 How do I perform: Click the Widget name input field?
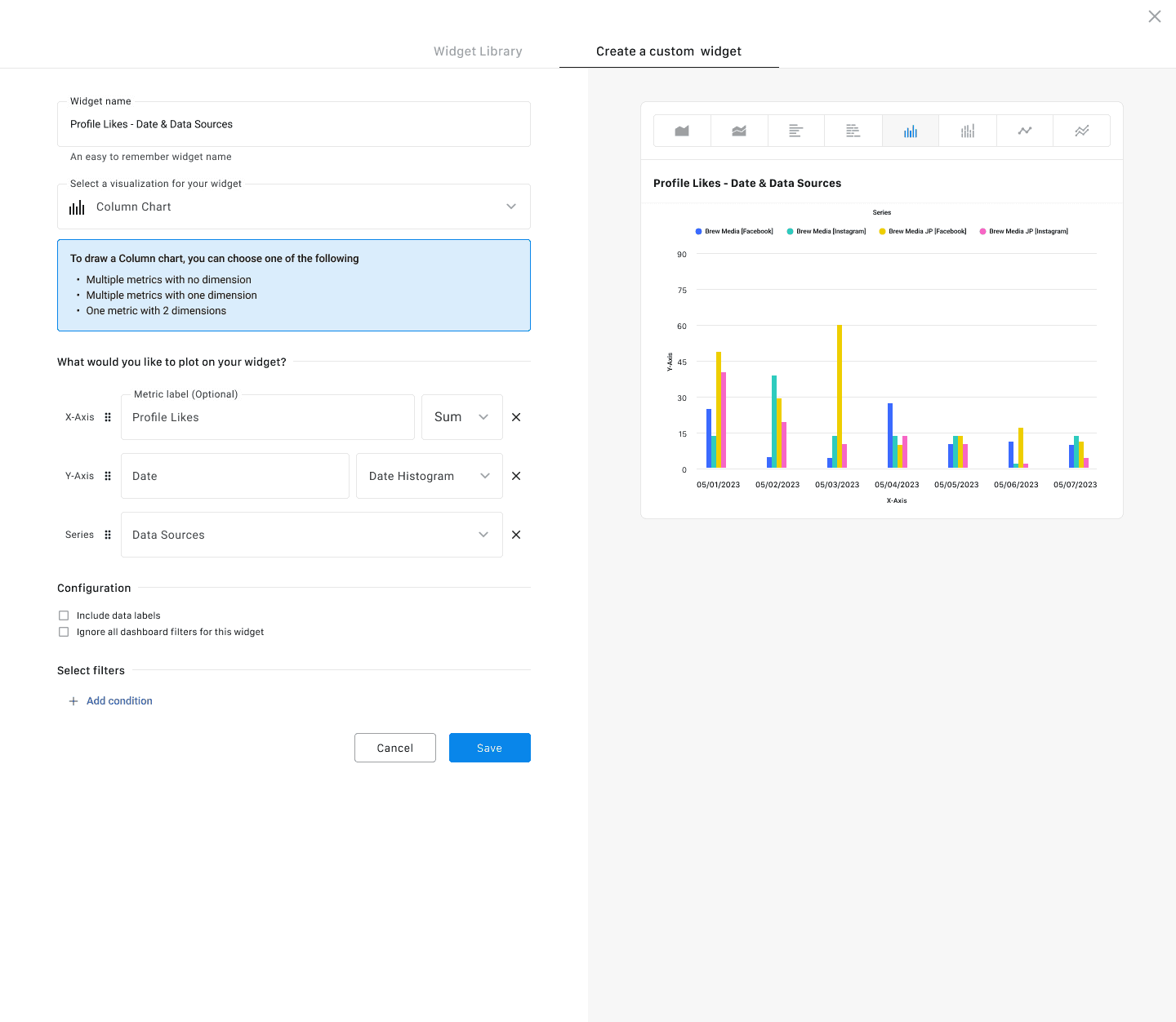click(294, 124)
